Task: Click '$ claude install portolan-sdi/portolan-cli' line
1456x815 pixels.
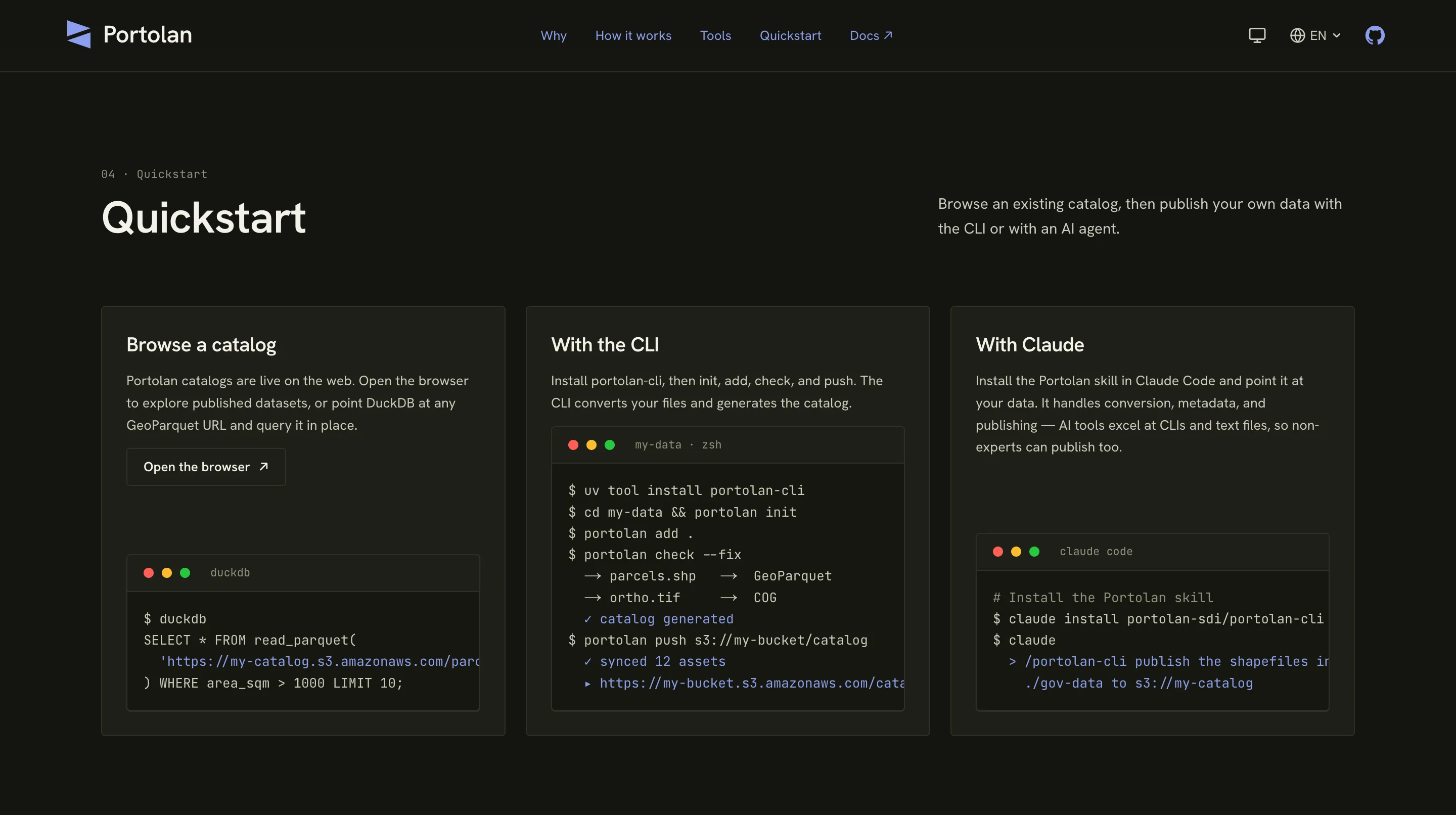Action: coord(1158,619)
